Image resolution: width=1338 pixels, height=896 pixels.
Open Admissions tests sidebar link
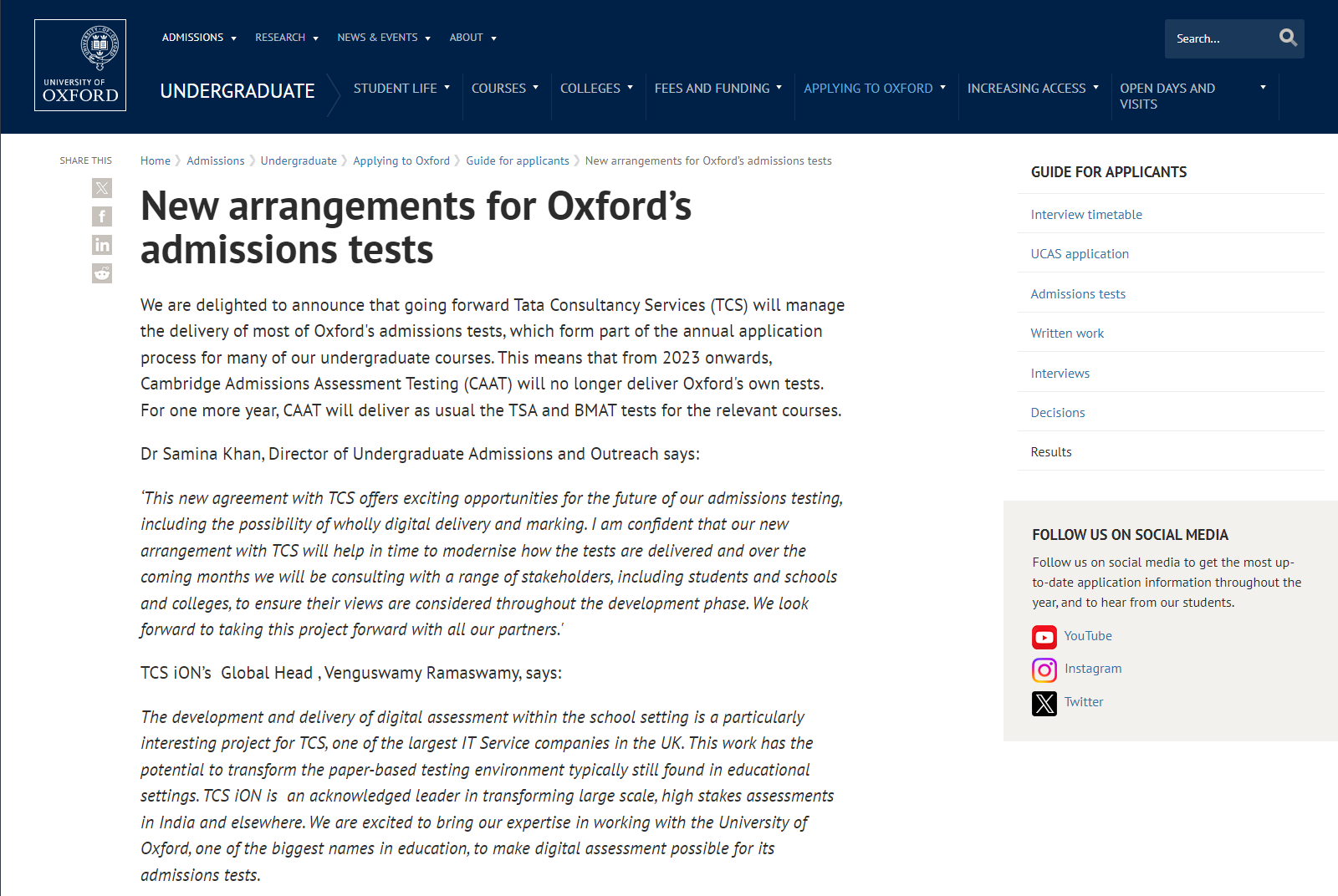pyautogui.click(x=1078, y=293)
